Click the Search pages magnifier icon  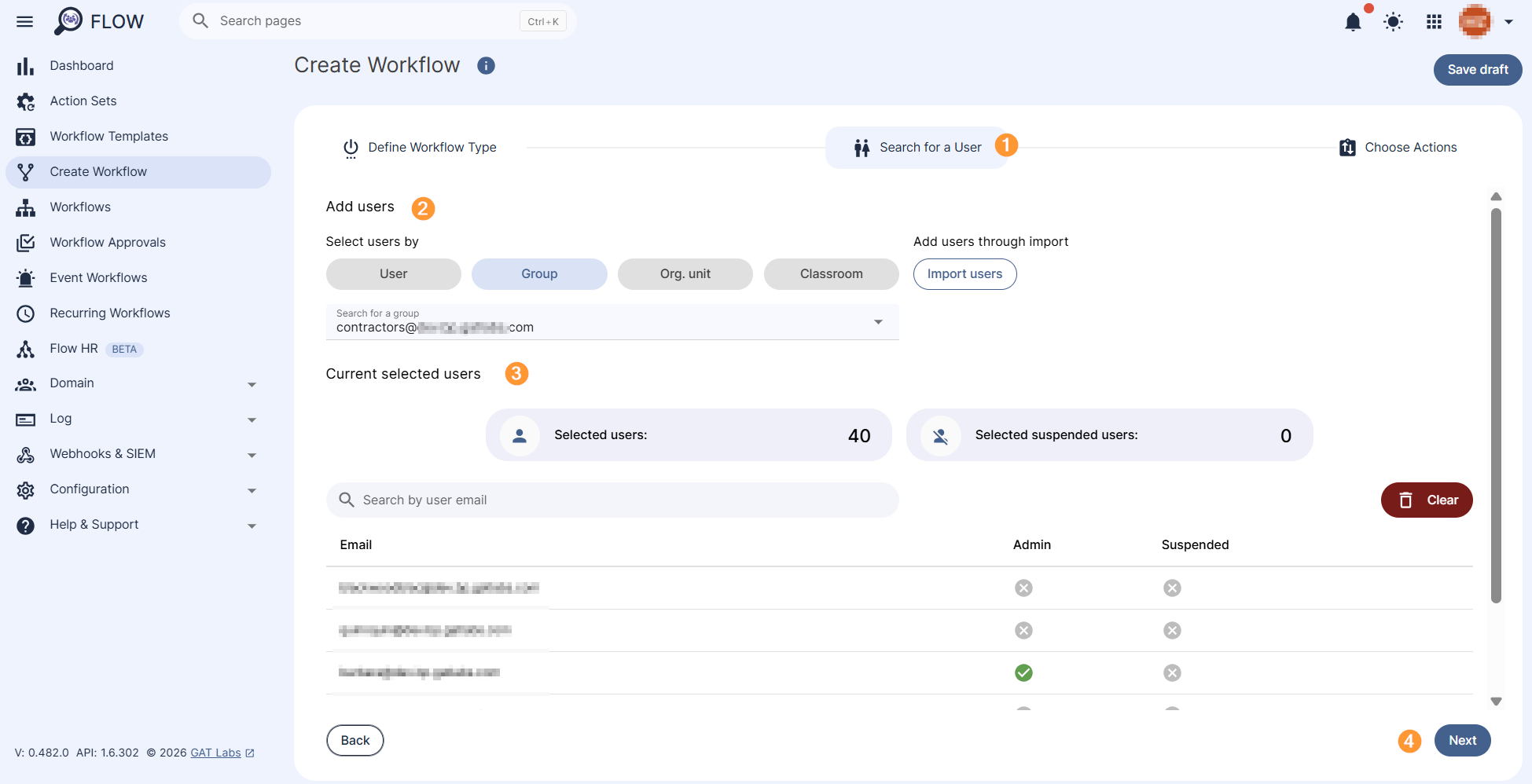(200, 21)
